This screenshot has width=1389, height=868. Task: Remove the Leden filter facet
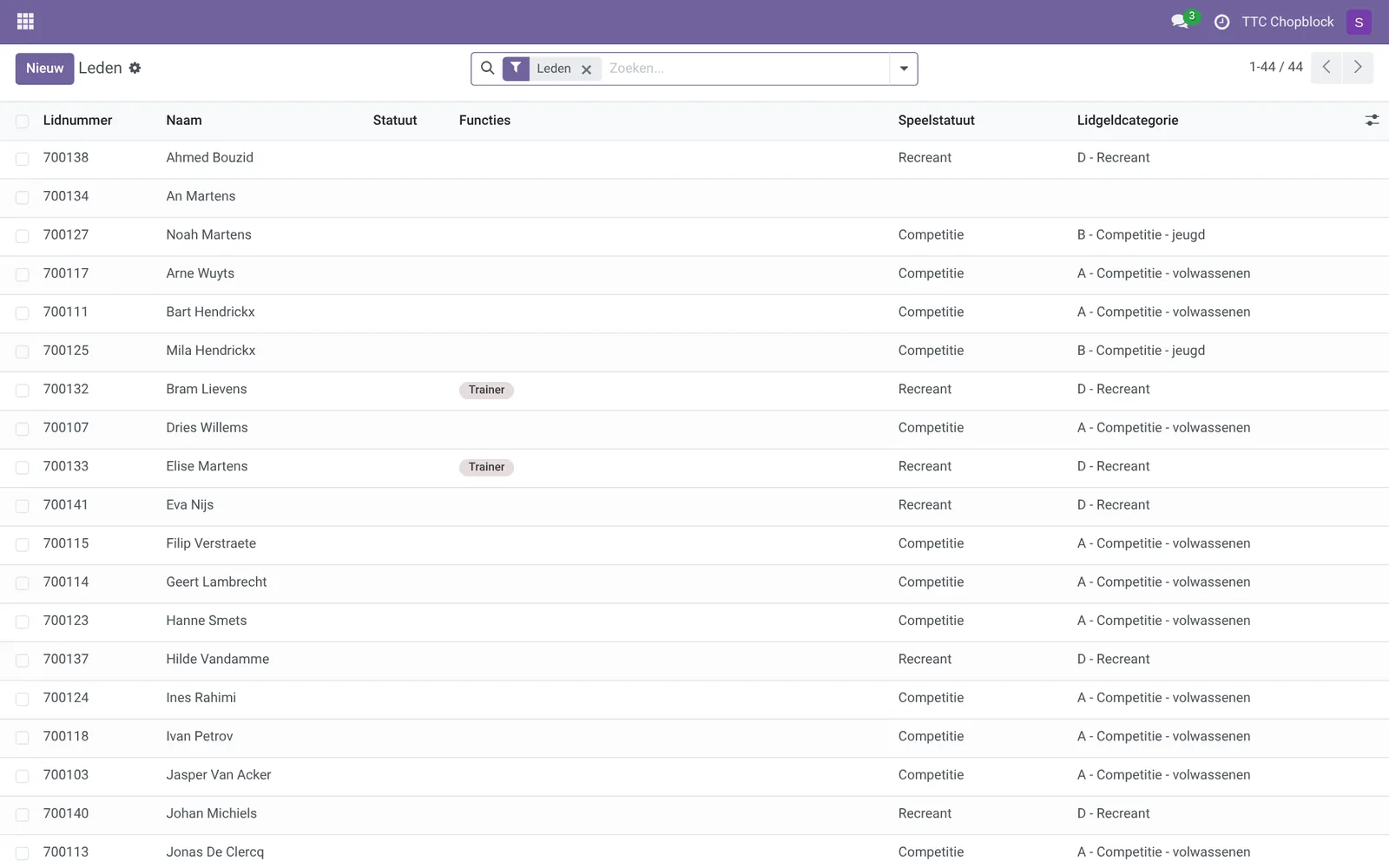coord(587,69)
